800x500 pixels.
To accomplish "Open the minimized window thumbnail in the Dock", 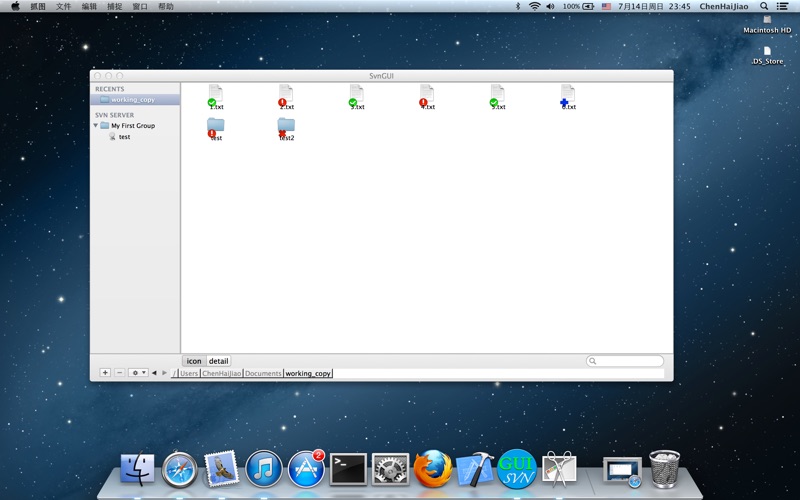I will pos(622,472).
